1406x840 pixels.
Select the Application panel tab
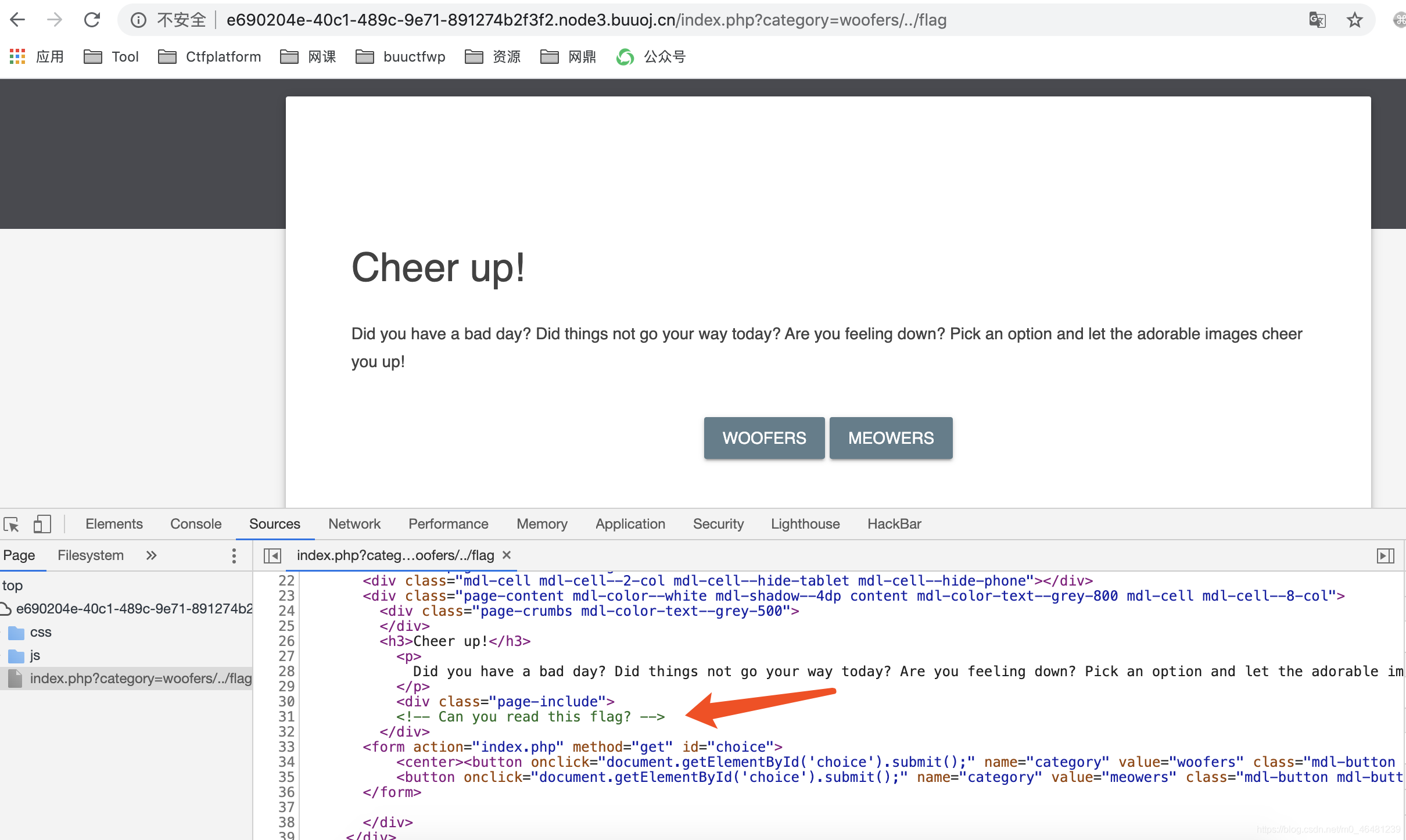[x=631, y=524]
